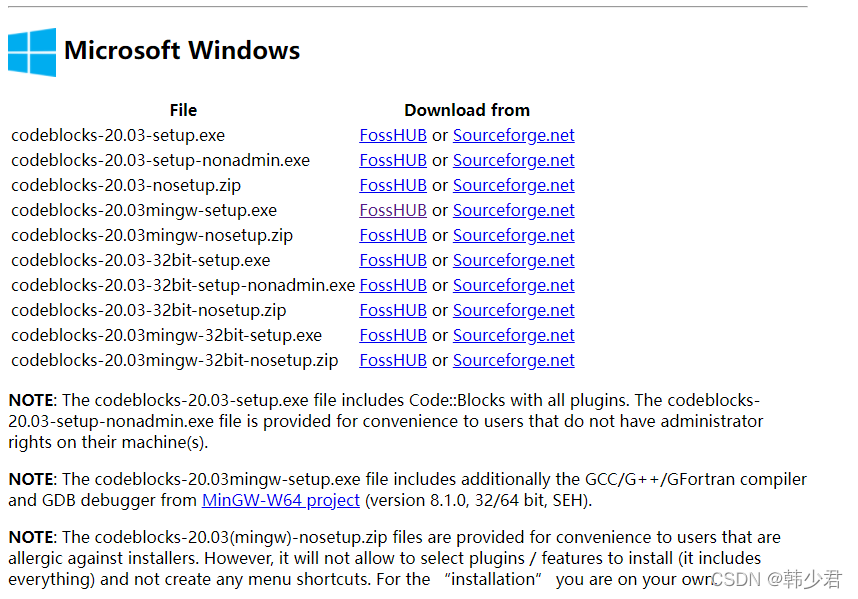Click Sourceforge.net for codeblocks-20.03mingw-nosetup.zip
Image resolution: width=858 pixels, height=599 pixels.
(x=513, y=235)
